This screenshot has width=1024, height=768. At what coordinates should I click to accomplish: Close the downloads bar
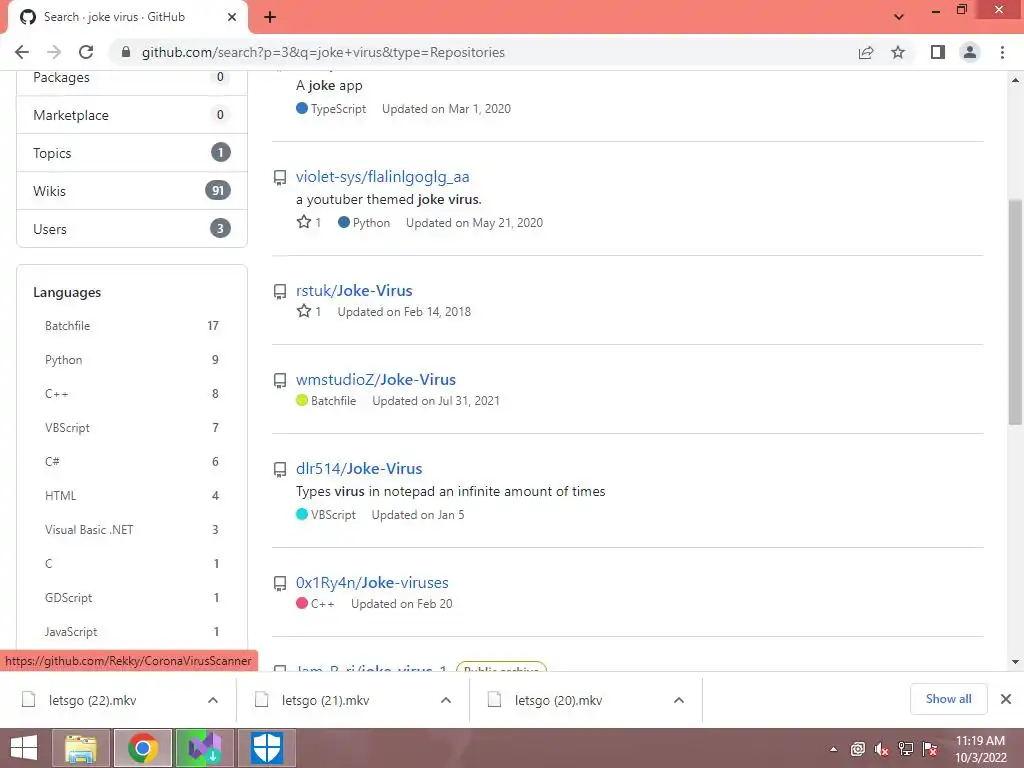point(1006,699)
